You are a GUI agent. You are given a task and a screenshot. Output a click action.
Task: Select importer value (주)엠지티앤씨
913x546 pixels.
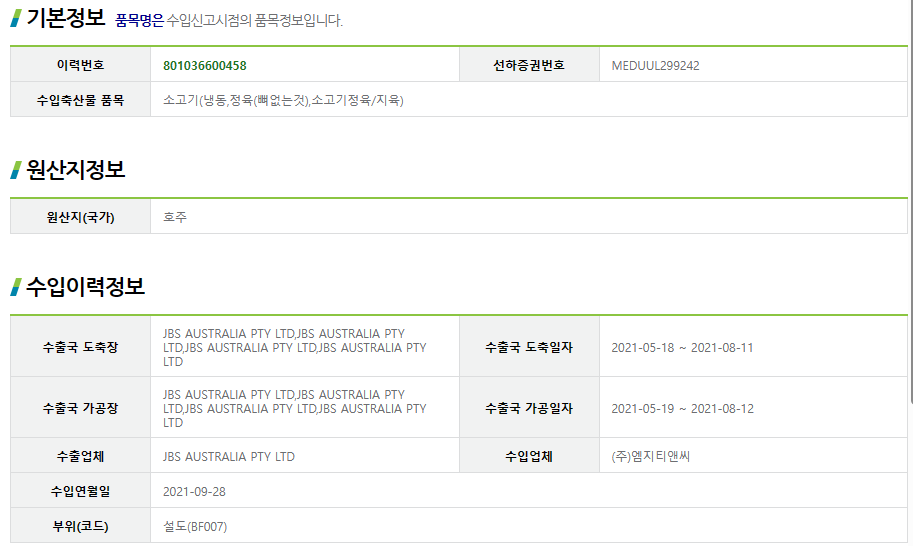click(x=650, y=456)
